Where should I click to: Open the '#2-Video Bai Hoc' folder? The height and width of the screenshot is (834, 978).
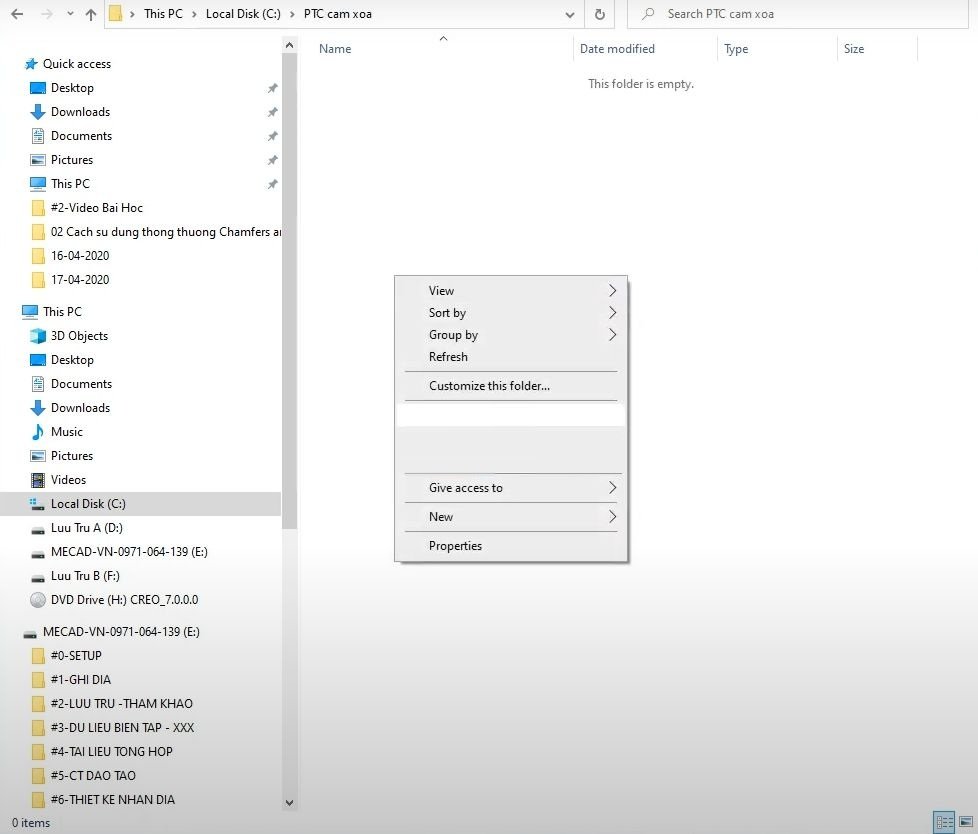97,208
